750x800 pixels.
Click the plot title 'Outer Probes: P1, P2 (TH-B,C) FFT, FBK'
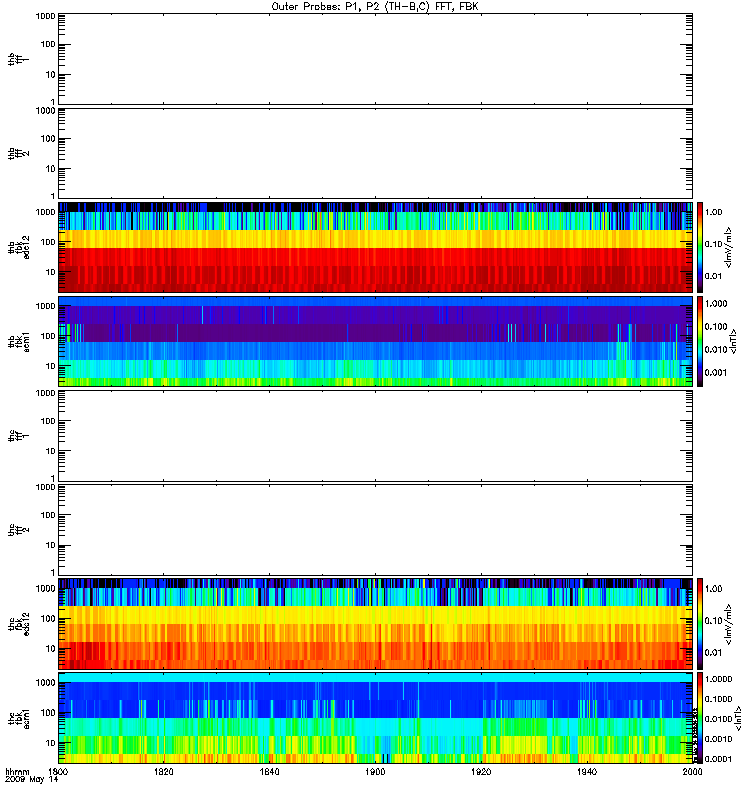pyautogui.click(x=375, y=7)
